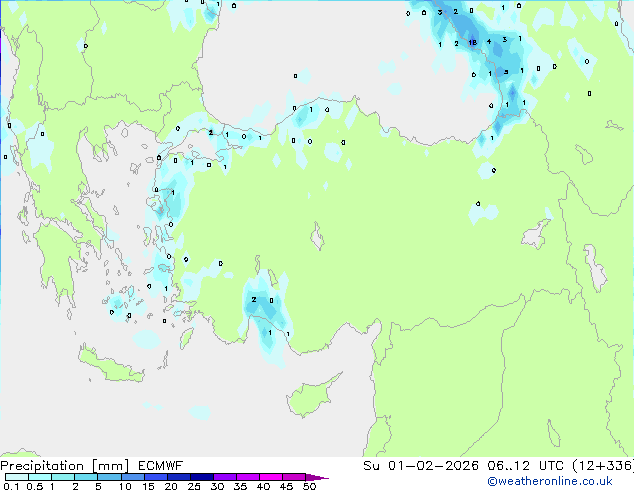Click the 25–30 mm navy legend swatch
The image size is (634, 490).
click(x=201, y=477)
